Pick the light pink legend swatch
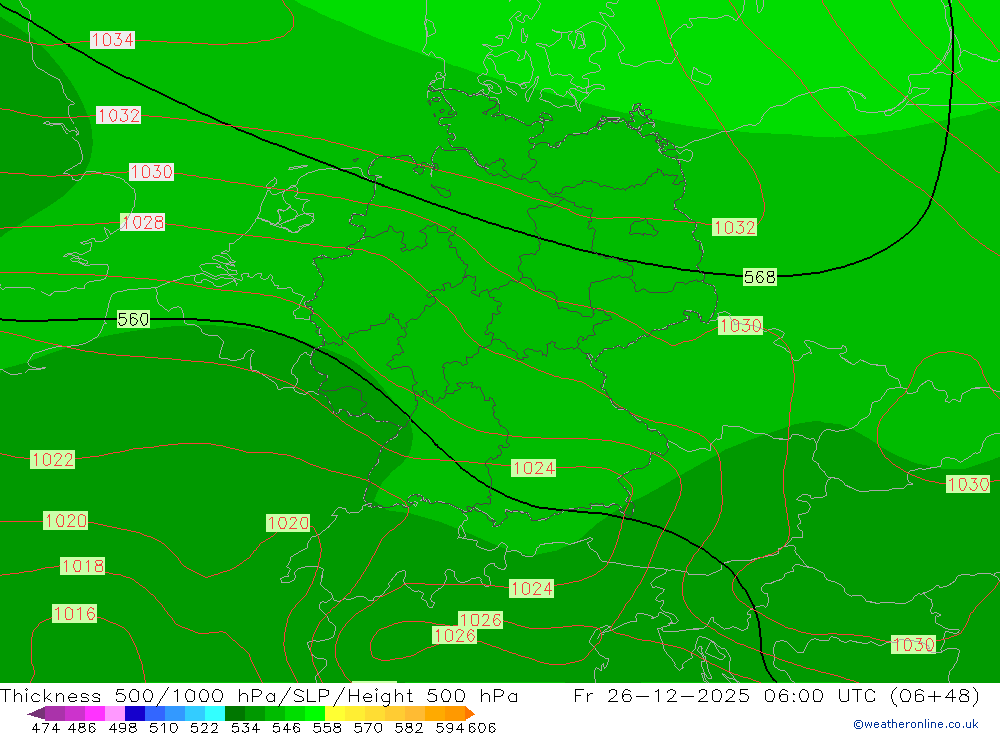Screen dimensions: 1000x733 click(x=113, y=713)
